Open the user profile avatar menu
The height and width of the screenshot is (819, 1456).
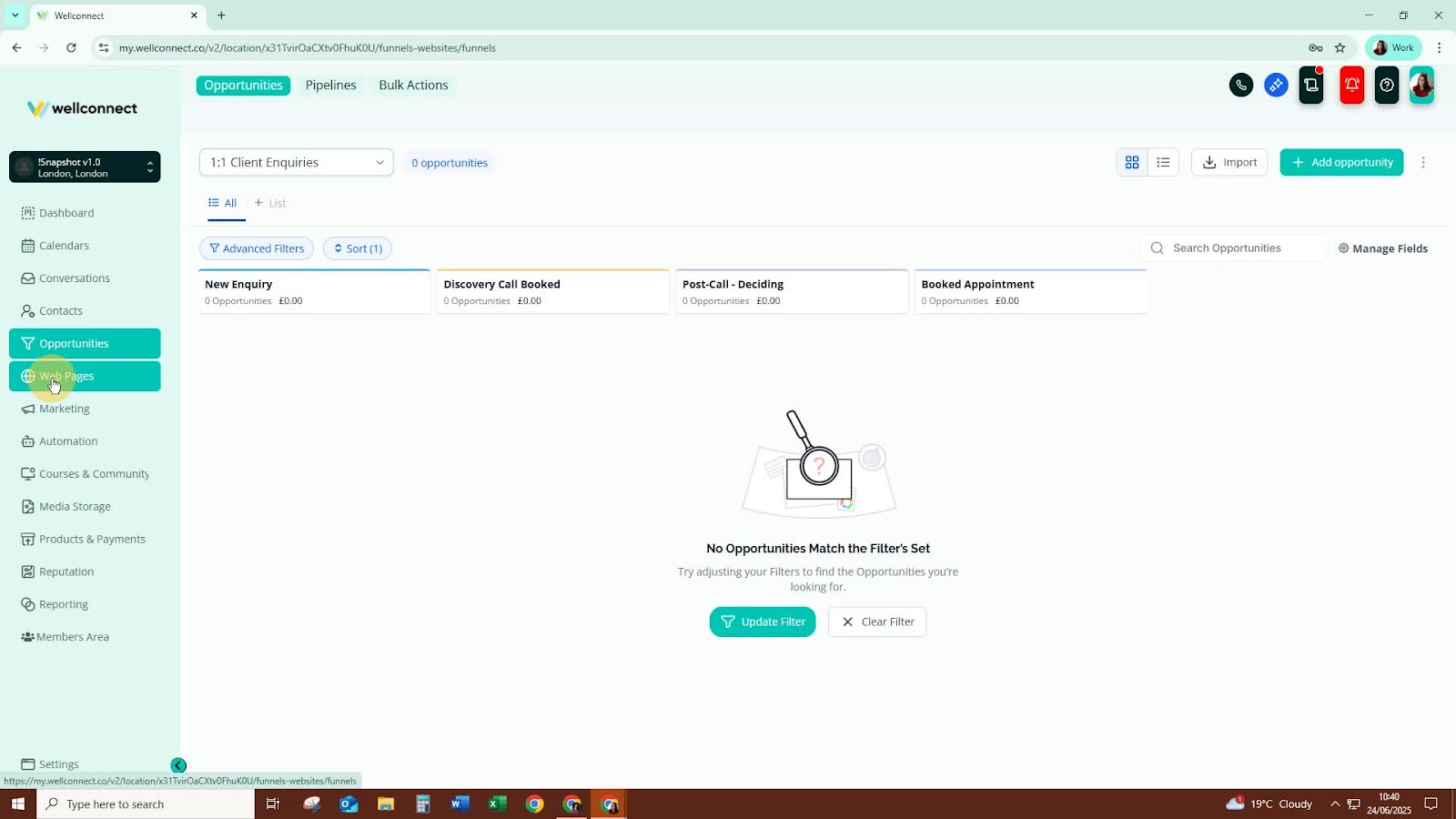1421,86
